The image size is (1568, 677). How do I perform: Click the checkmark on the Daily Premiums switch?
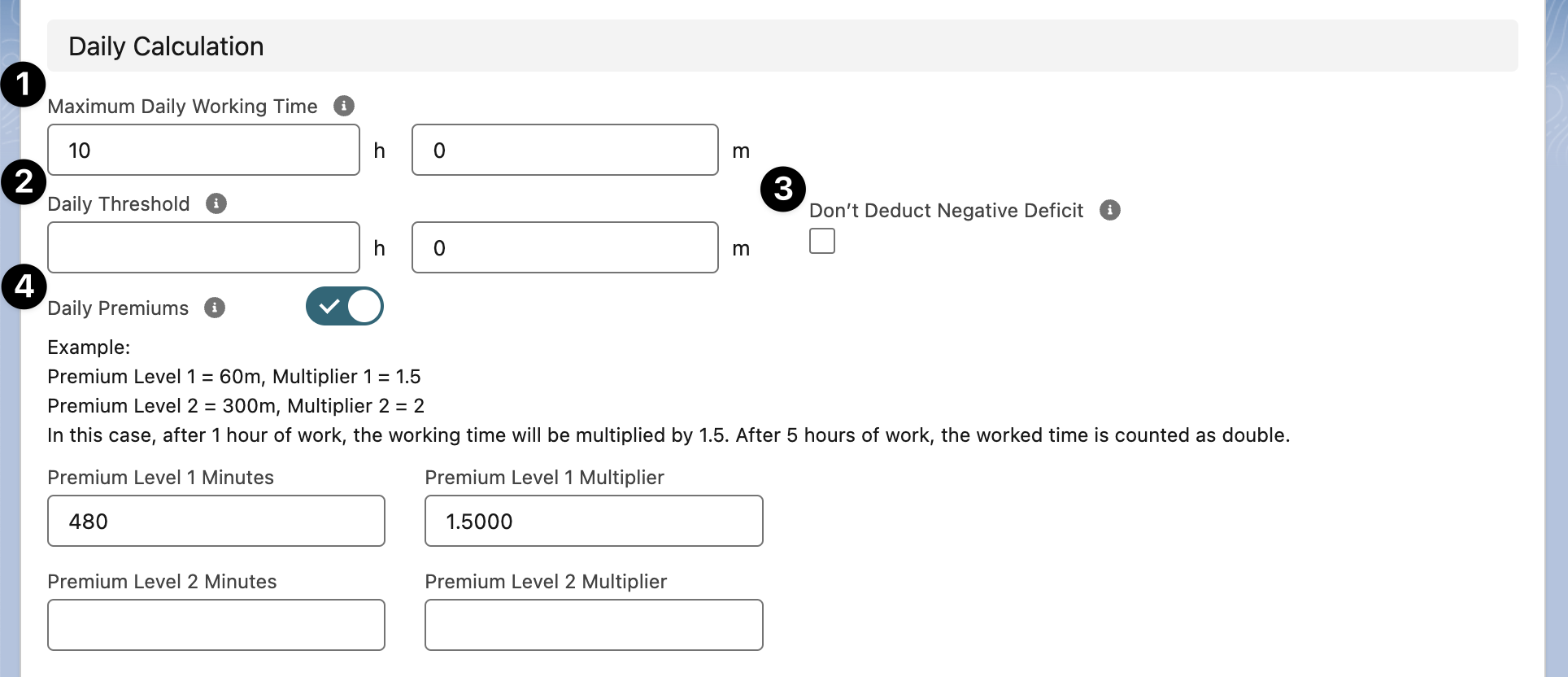tap(330, 306)
